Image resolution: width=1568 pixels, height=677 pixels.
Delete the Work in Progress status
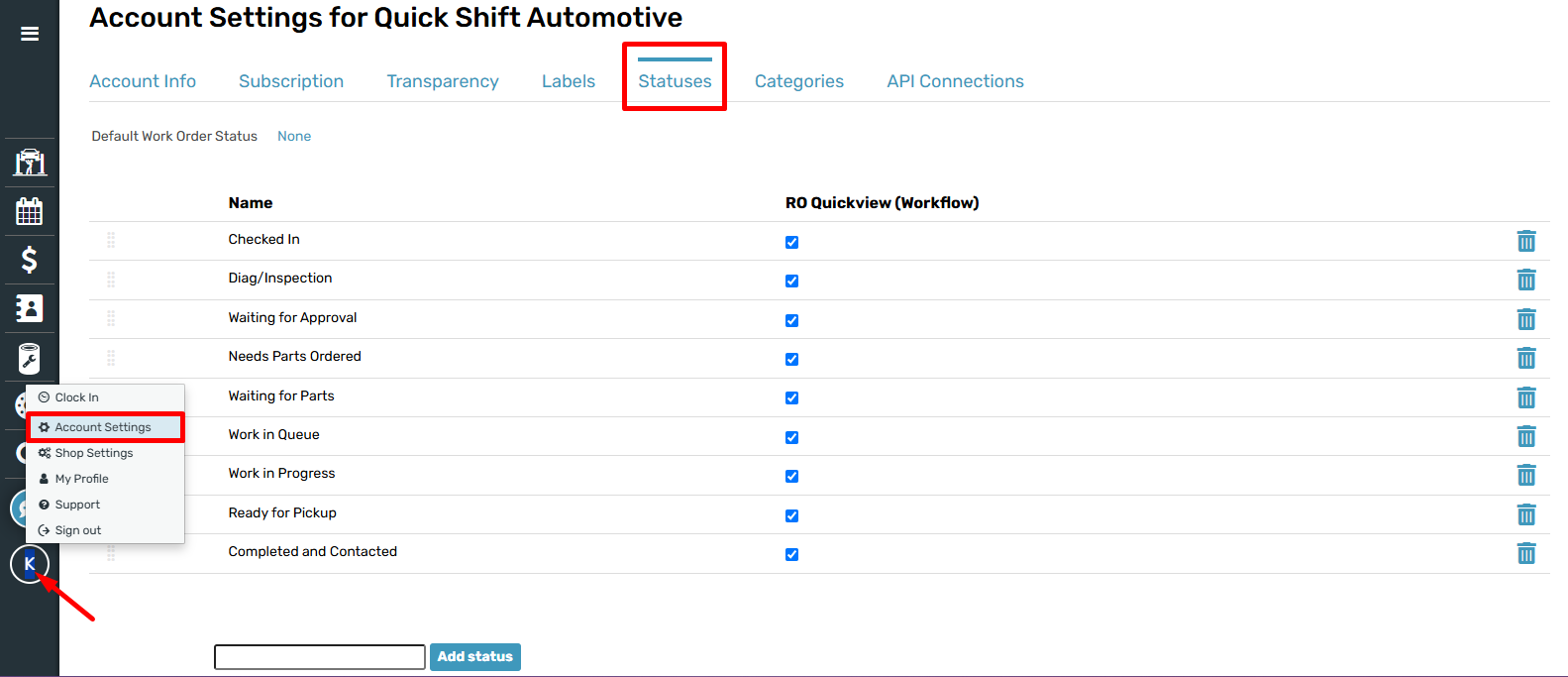pyautogui.click(x=1526, y=475)
